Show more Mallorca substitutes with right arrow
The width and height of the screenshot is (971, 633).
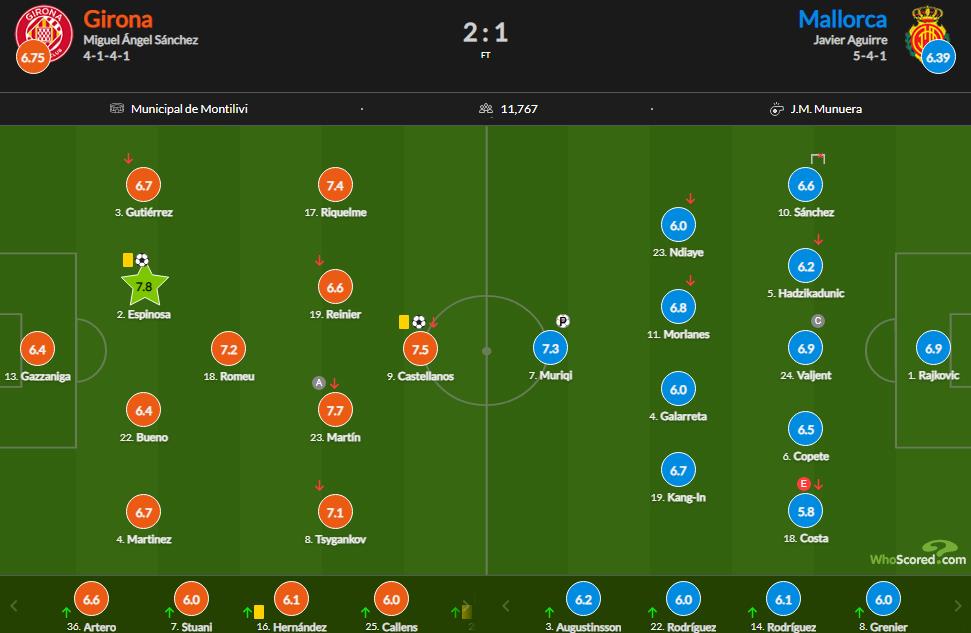coord(957,606)
